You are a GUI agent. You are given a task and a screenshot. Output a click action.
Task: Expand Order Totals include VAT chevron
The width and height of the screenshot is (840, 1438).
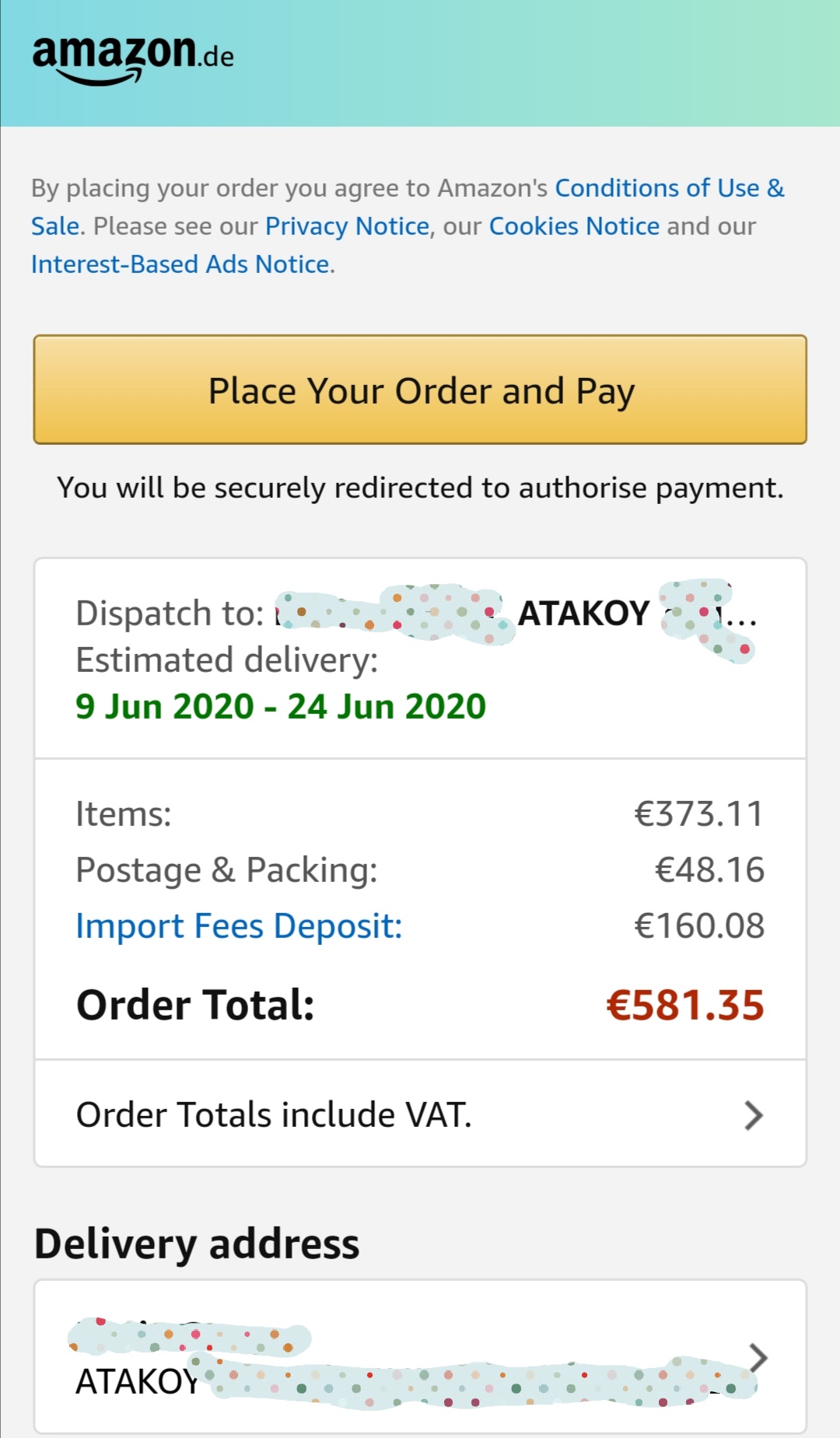(753, 1115)
